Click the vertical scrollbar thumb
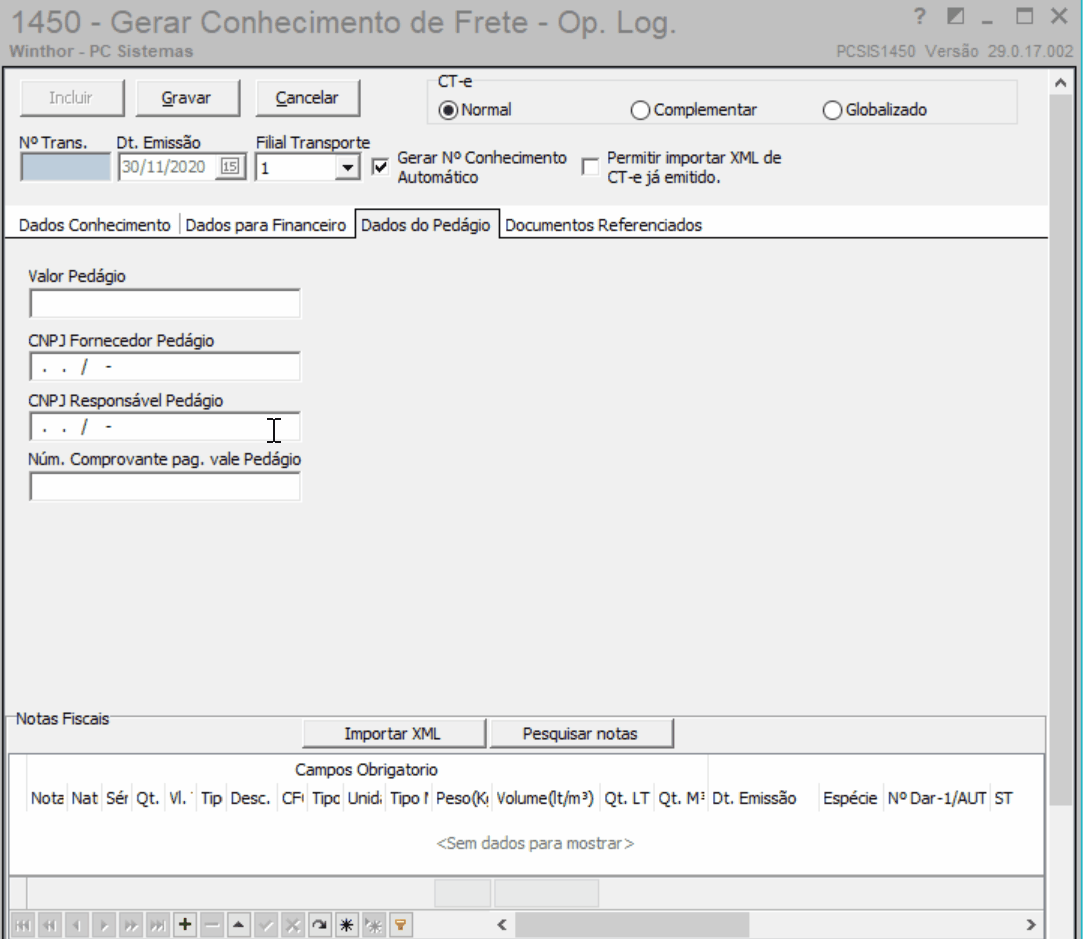 [1061, 449]
